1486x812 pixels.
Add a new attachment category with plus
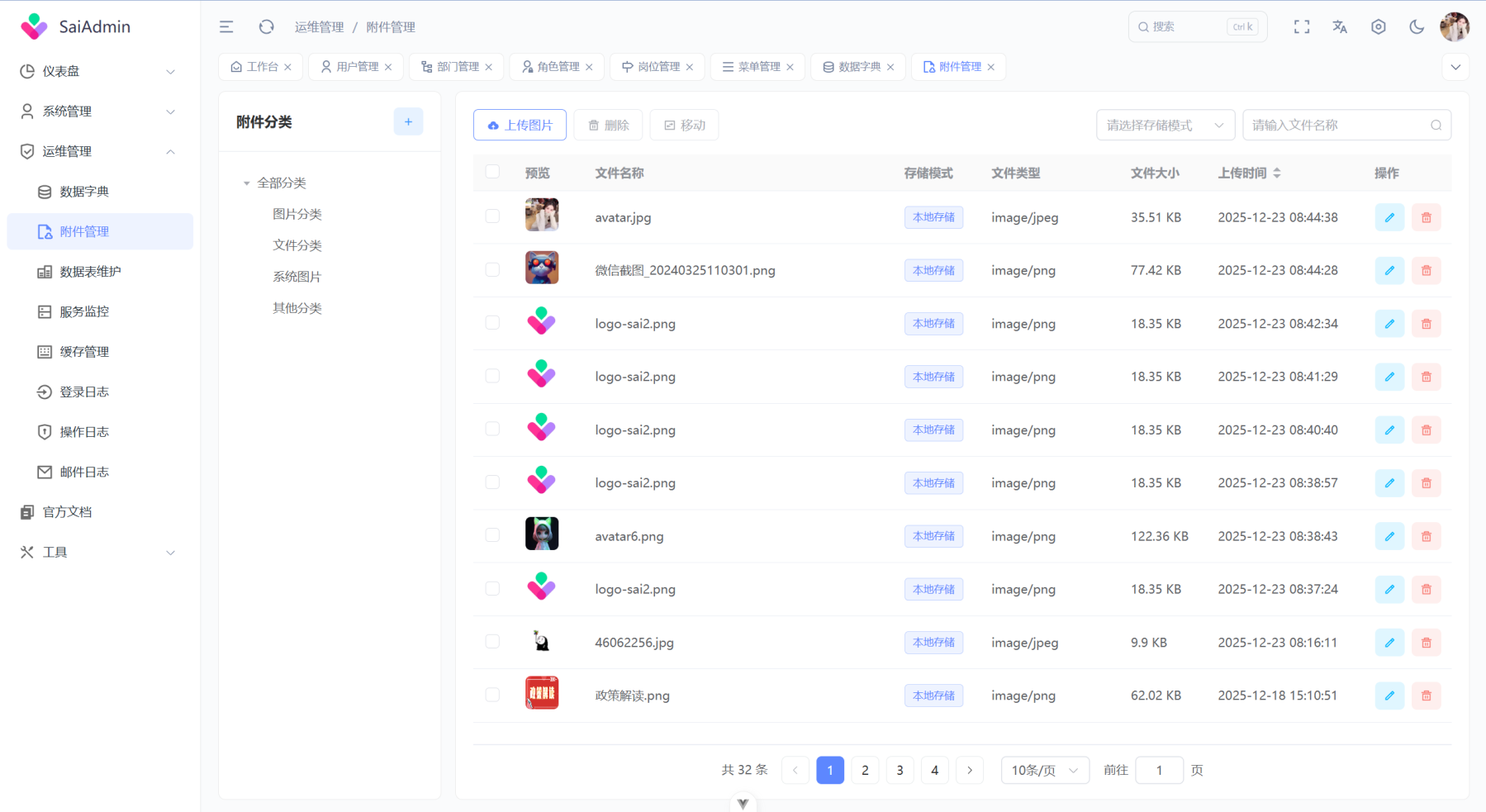point(408,122)
